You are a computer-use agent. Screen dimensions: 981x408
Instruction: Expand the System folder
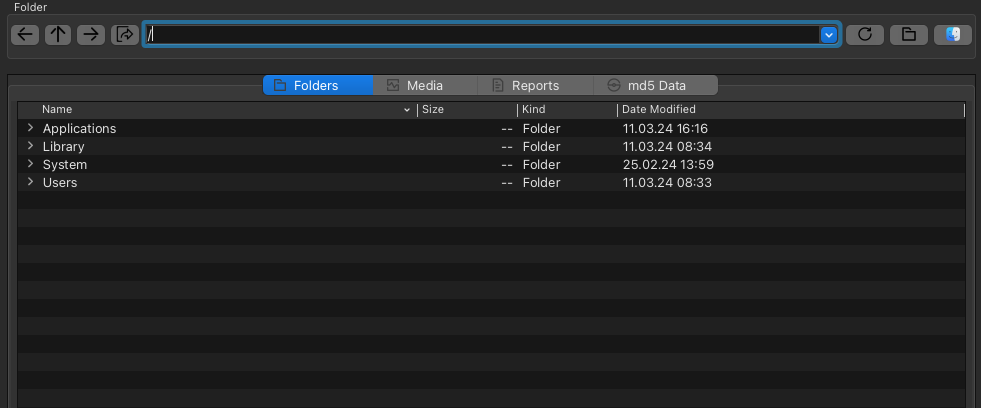click(31, 164)
